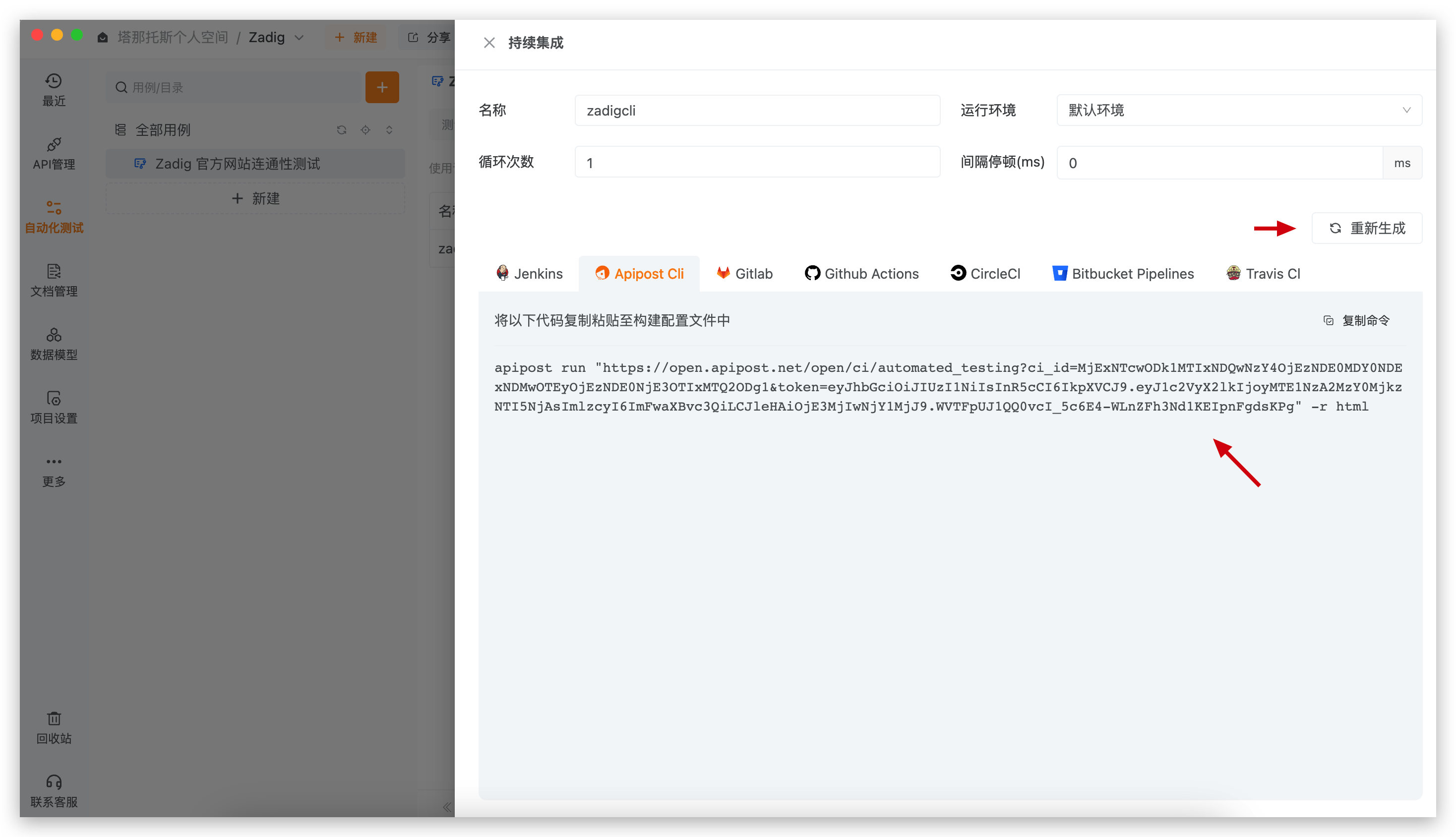Screen dimensions: 1456x837
Task: Switch to the Jenkins tab
Action: click(530, 274)
